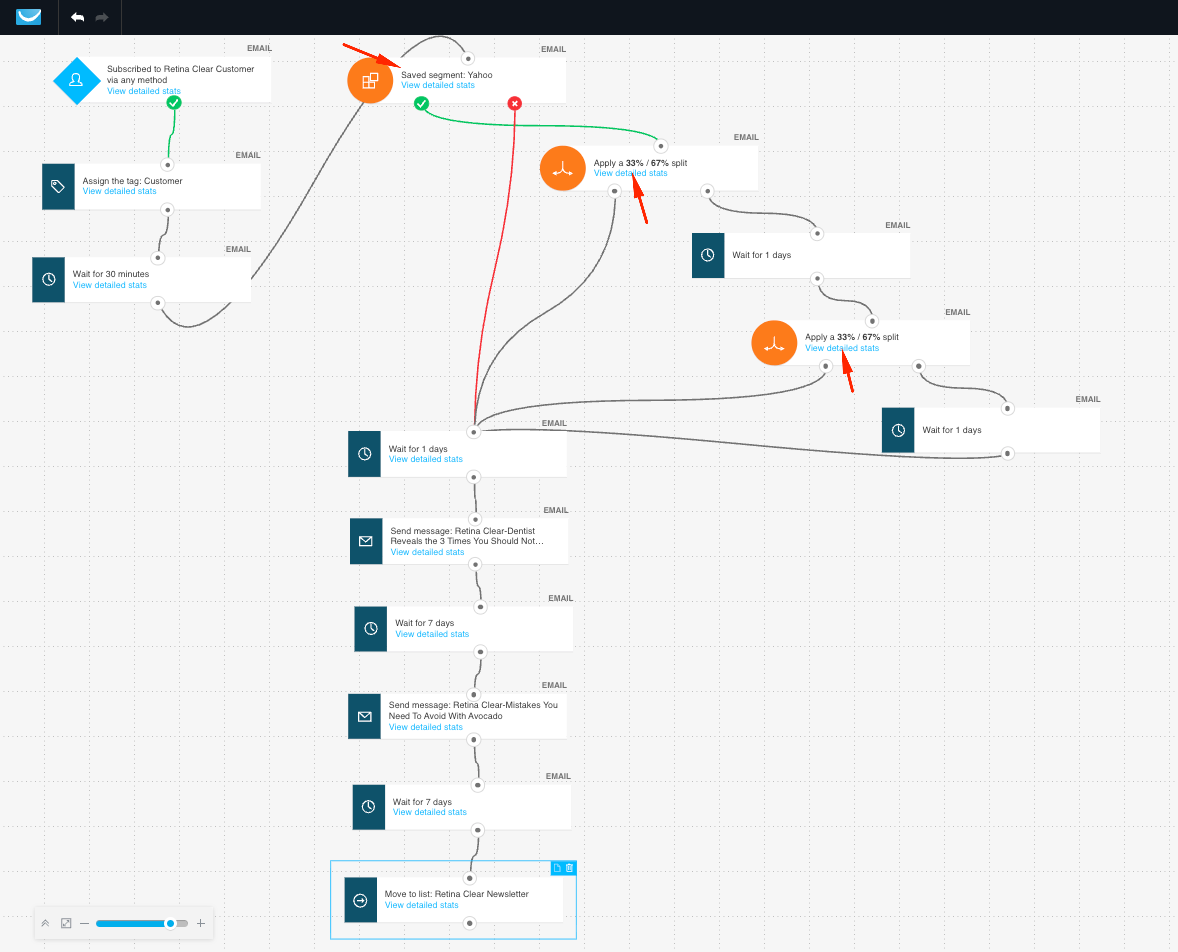This screenshot has height=952, width=1178.
Task: Click the Dentist Reveals message envelope icon
Action: click(366, 541)
